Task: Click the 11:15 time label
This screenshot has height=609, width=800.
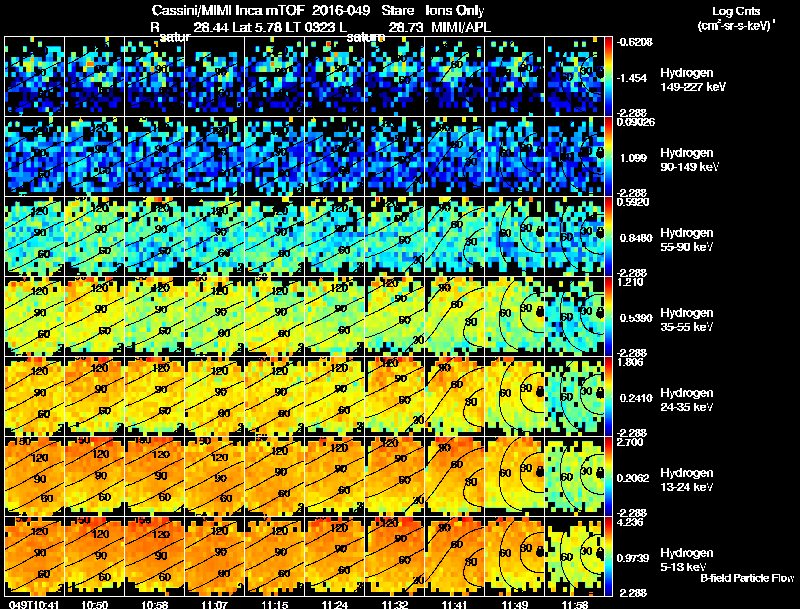Action: tap(274, 604)
